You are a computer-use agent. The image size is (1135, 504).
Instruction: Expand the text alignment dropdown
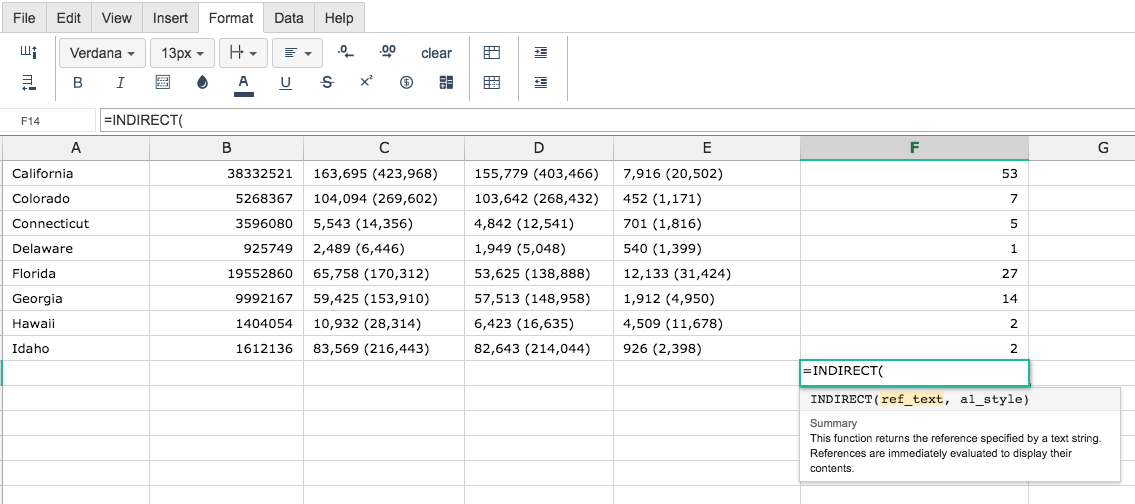[298, 53]
